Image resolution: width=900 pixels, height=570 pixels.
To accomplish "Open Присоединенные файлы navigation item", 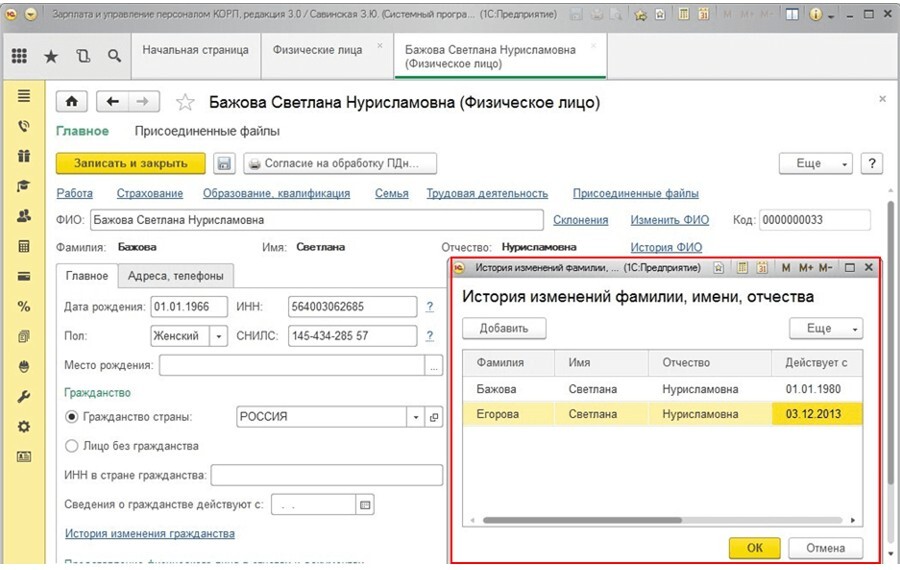I will [x=207, y=131].
